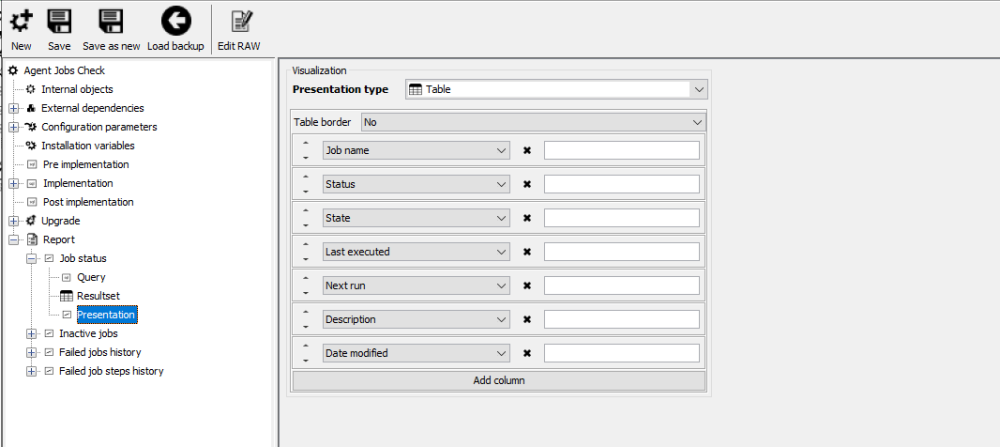
Task: Collapse the Report tree node
Action: point(14,240)
